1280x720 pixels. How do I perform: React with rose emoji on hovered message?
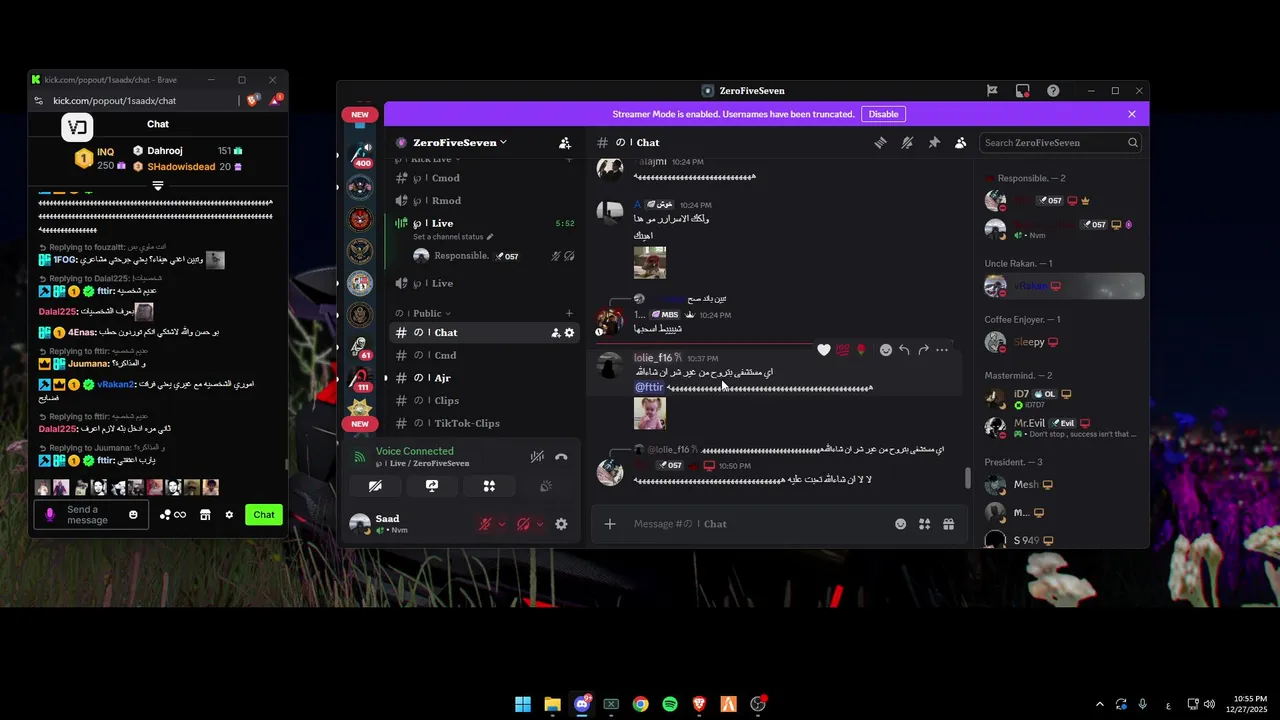click(861, 350)
